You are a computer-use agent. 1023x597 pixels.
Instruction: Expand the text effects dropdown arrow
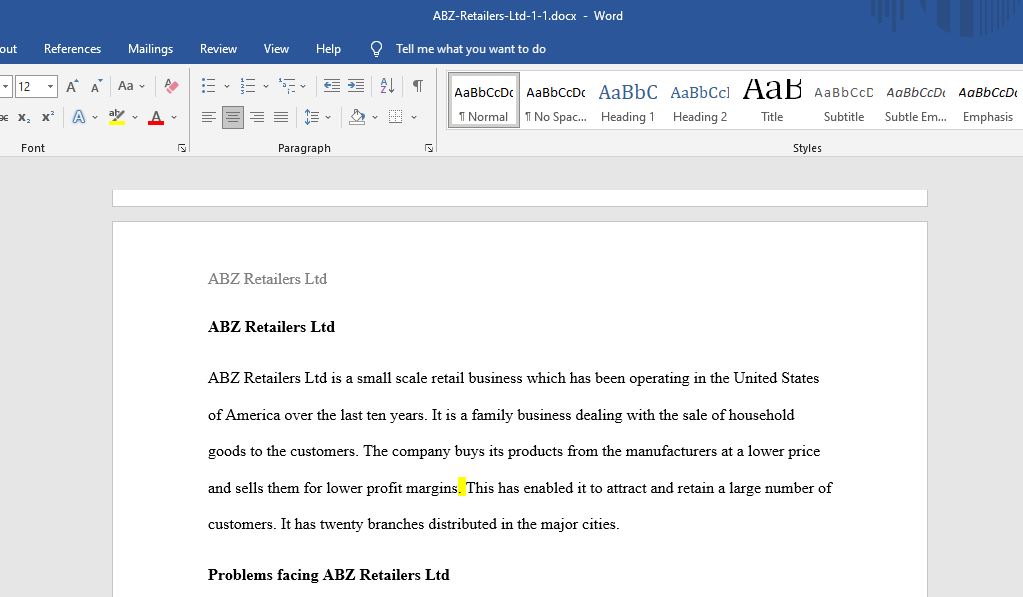point(95,117)
